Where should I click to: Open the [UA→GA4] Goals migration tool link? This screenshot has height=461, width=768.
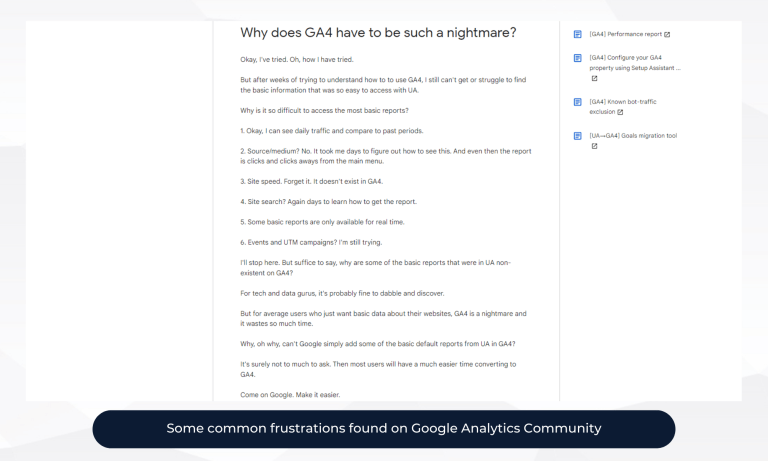point(633,136)
